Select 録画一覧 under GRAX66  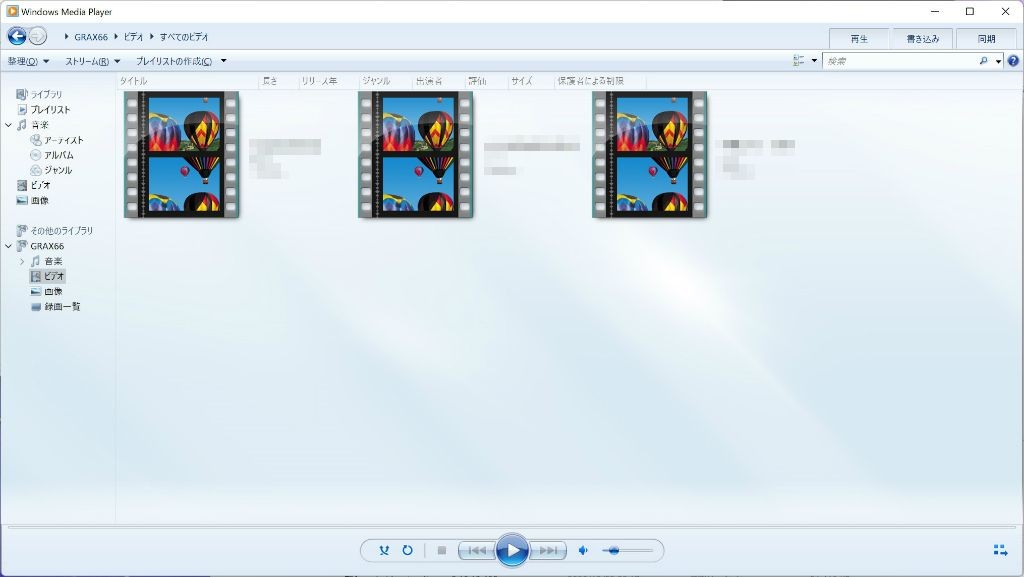coord(56,306)
